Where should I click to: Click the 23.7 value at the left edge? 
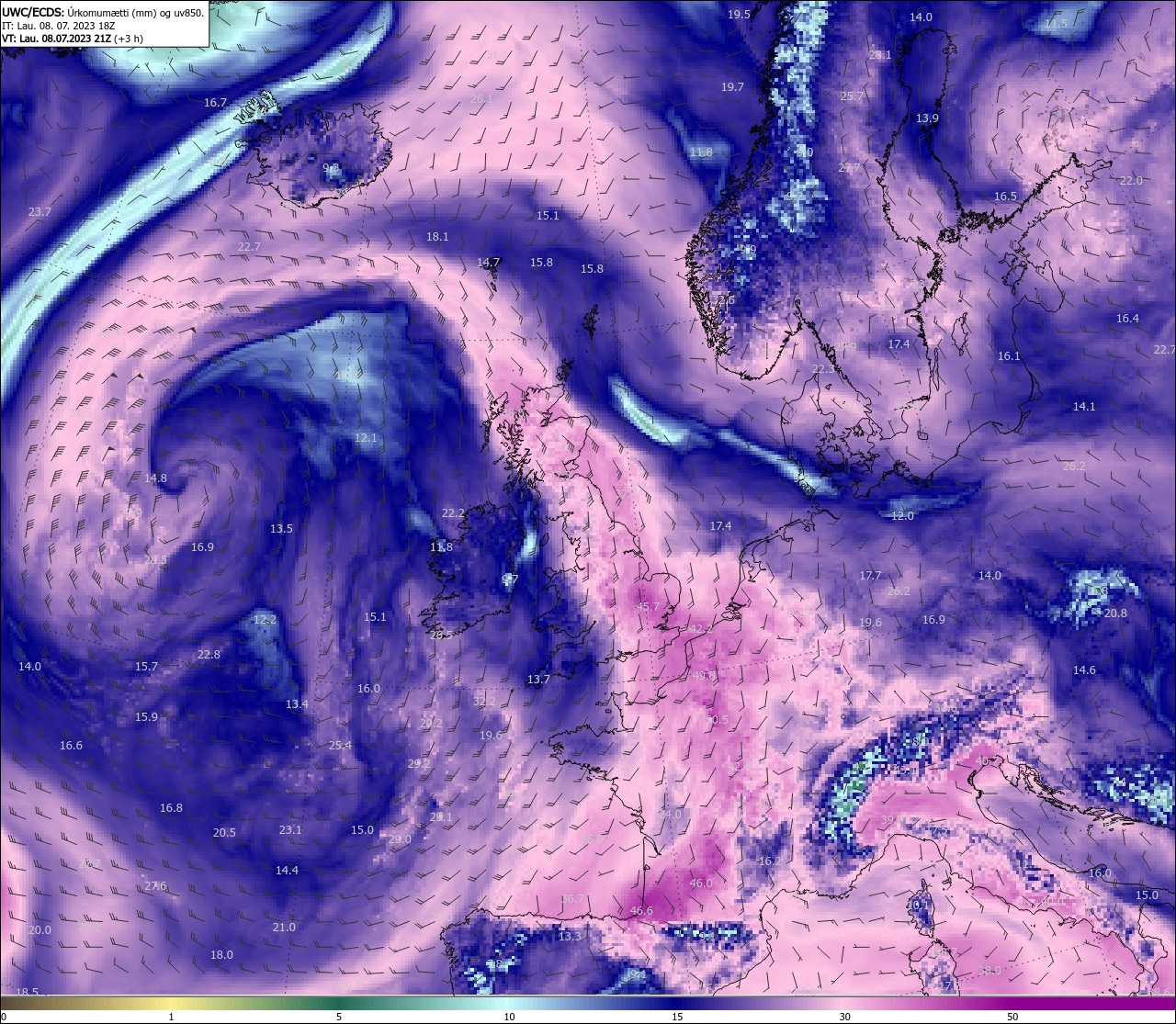tap(40, 212)
